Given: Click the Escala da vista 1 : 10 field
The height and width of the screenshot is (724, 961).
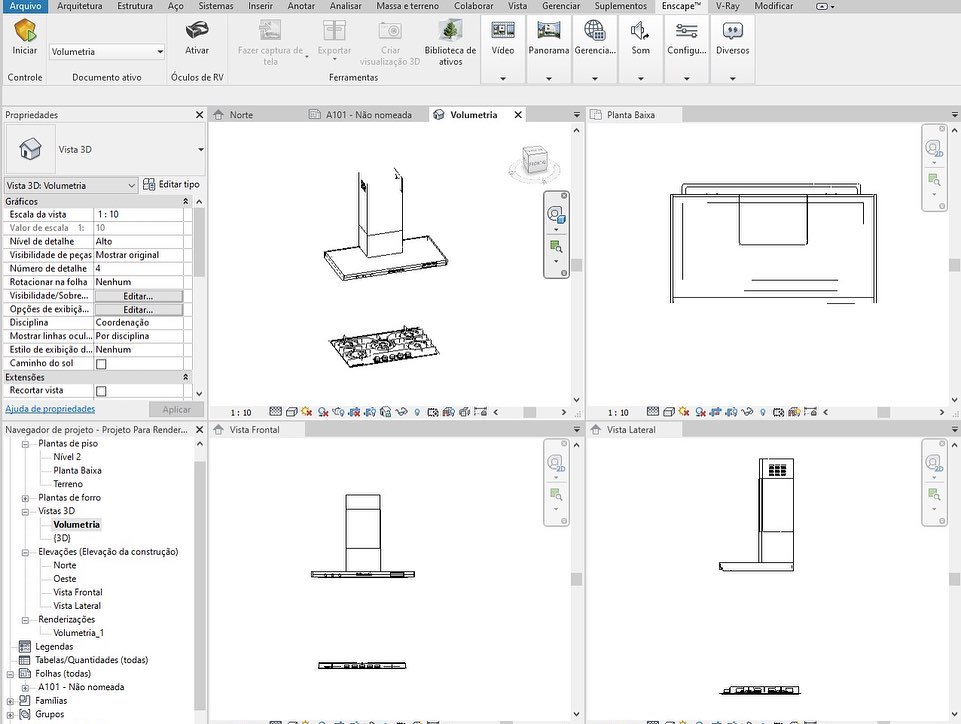Looking at the screenshot, I should click(139, 215).
